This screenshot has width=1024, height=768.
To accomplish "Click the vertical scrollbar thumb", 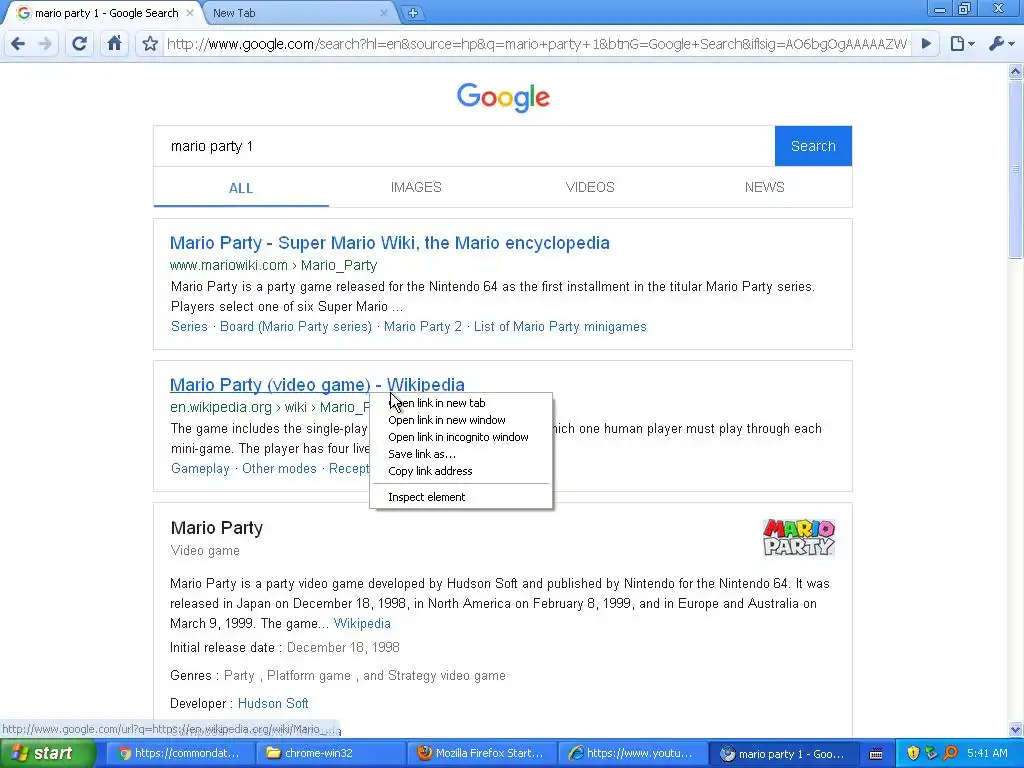I will tap(1016, 168).
